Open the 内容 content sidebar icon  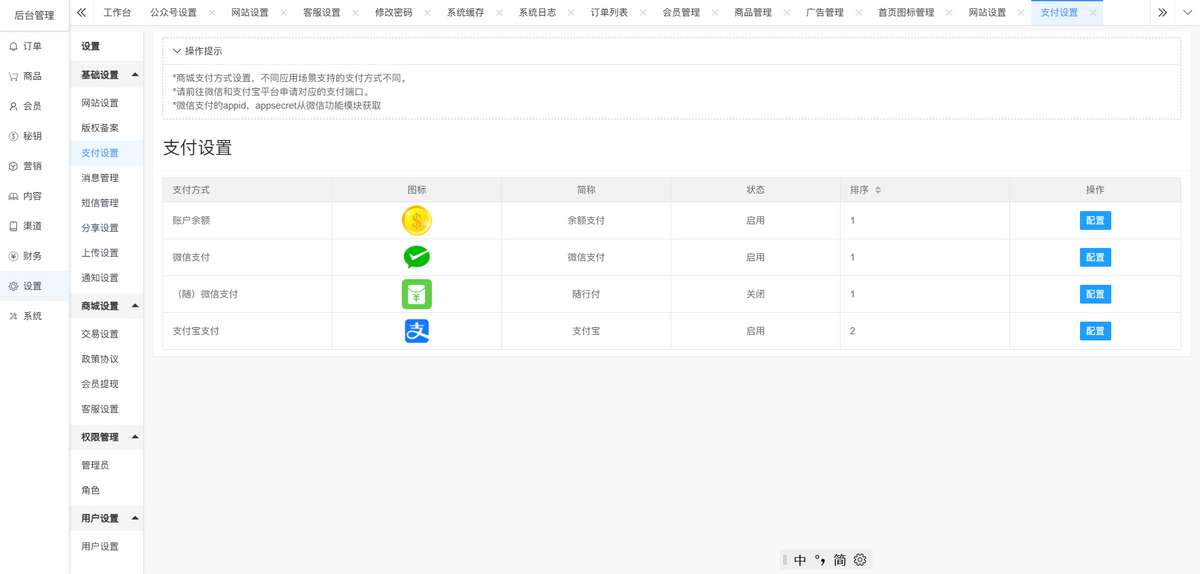pos(13,196)
